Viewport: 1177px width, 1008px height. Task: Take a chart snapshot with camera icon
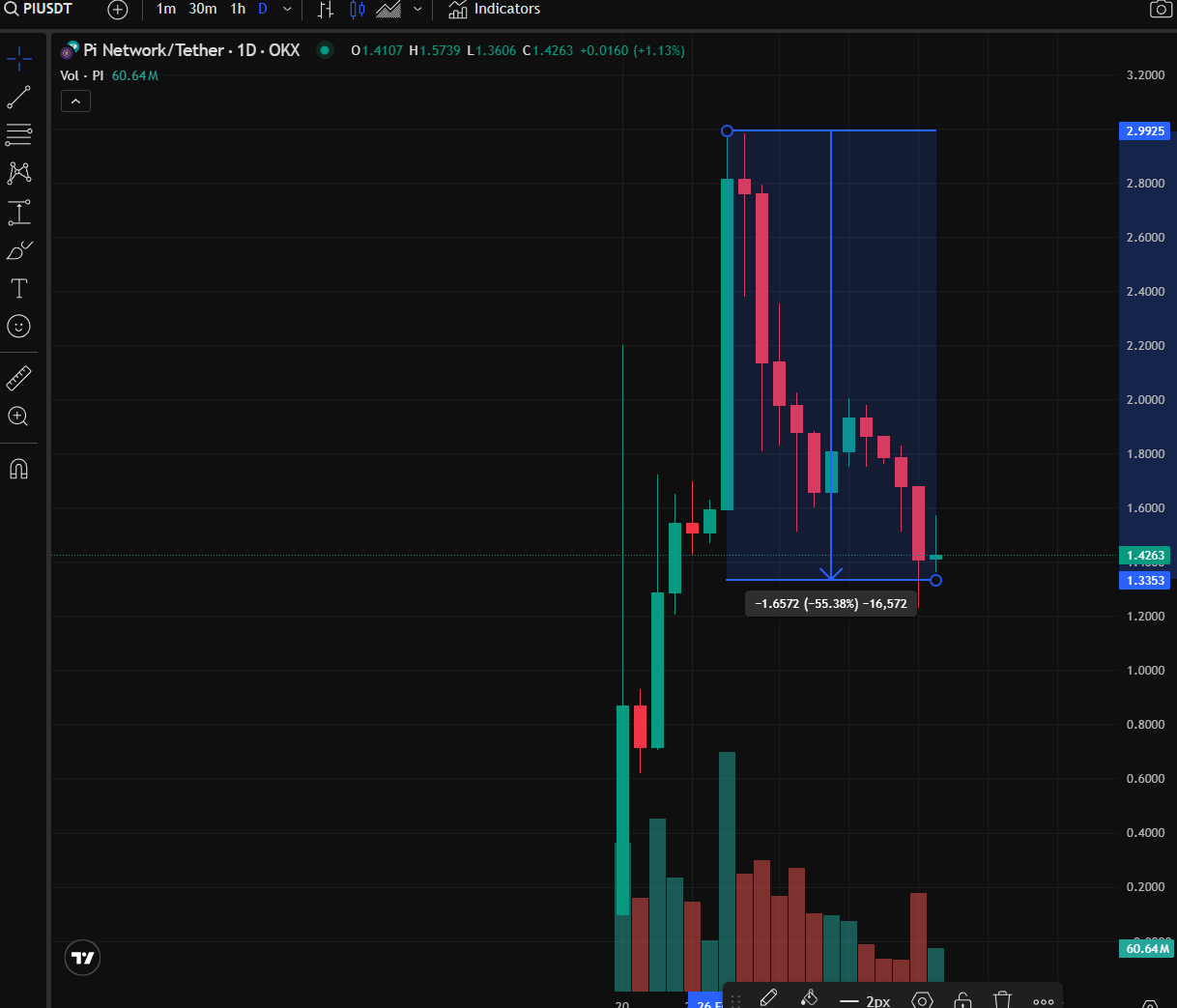point(1161,10)
